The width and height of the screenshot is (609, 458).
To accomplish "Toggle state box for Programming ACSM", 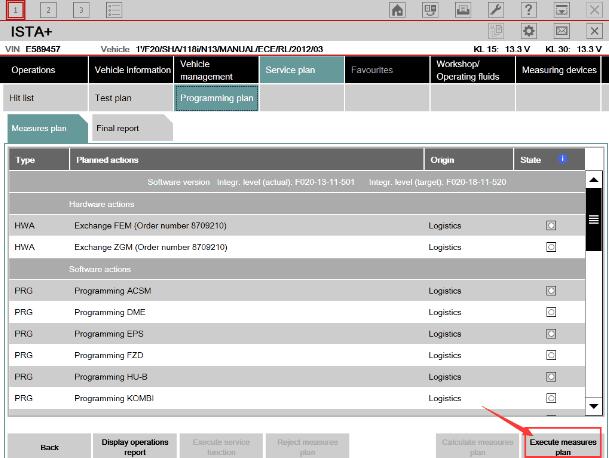I will pyautogui.click(x=551, y=291).
